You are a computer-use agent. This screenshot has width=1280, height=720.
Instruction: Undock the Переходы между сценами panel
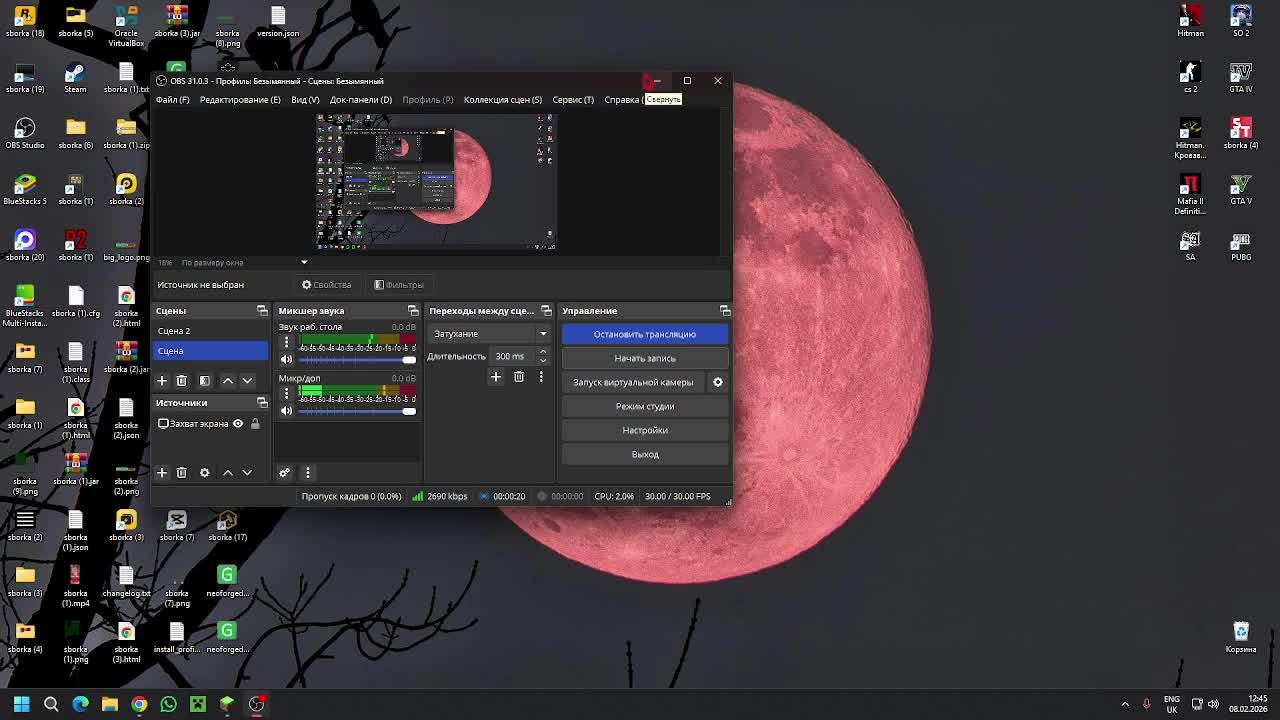546,311
